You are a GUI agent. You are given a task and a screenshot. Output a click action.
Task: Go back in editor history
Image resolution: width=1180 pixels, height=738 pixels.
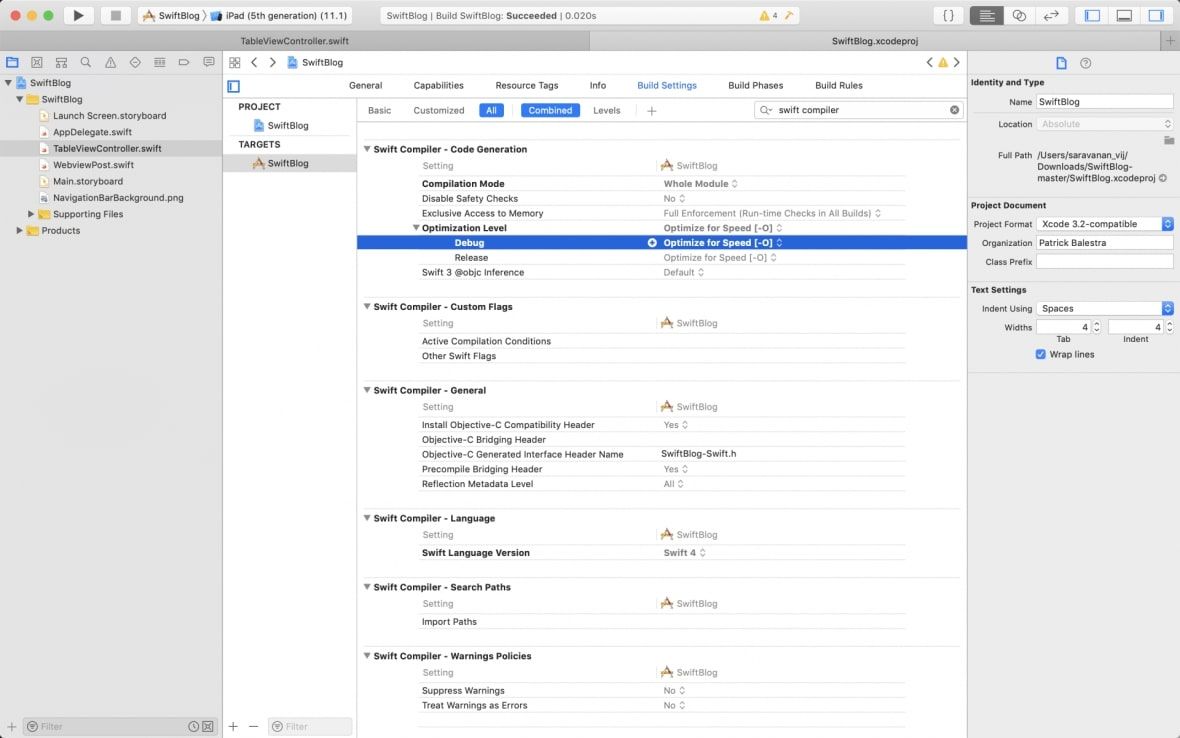coord(254,62)
